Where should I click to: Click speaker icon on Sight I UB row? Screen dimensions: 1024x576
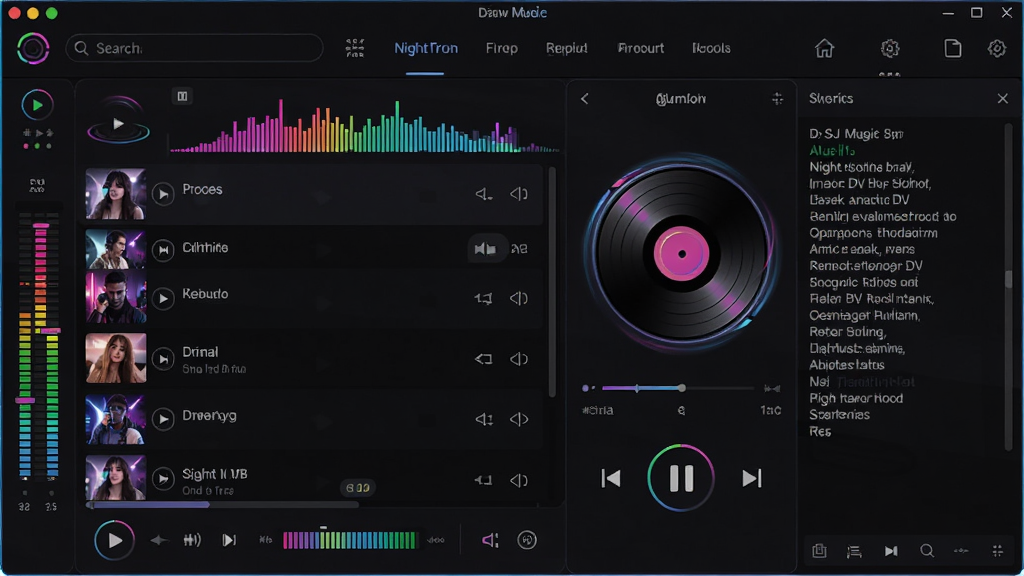point(483,480)
